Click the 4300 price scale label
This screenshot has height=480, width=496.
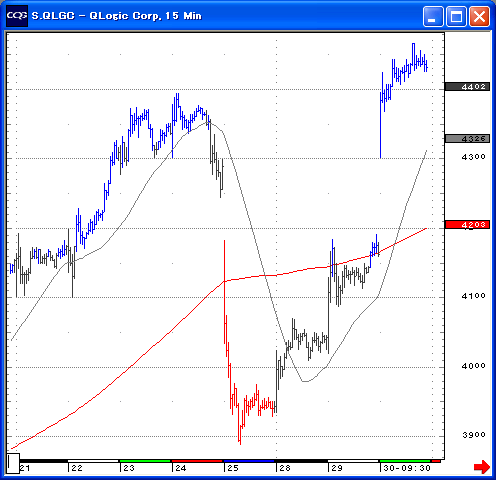tap(473, 157)
